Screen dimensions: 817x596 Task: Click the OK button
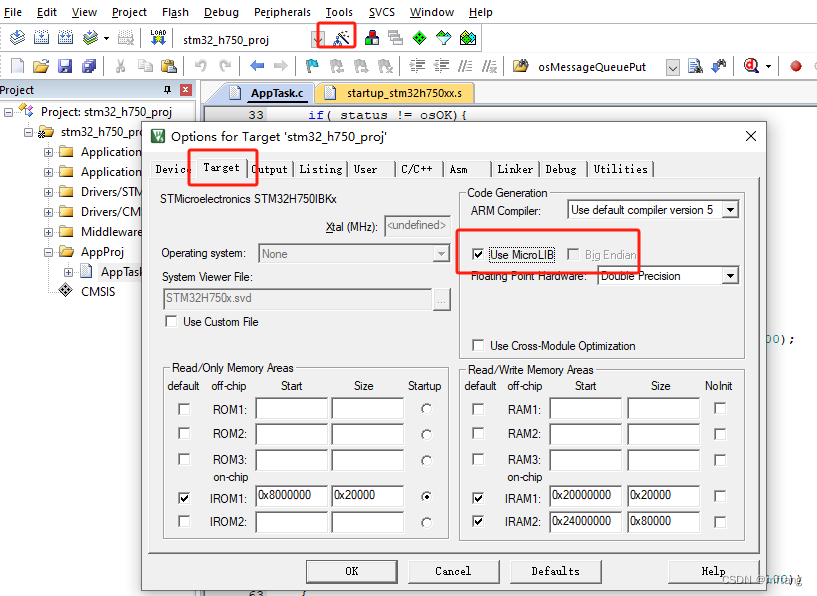coord(351,571)
